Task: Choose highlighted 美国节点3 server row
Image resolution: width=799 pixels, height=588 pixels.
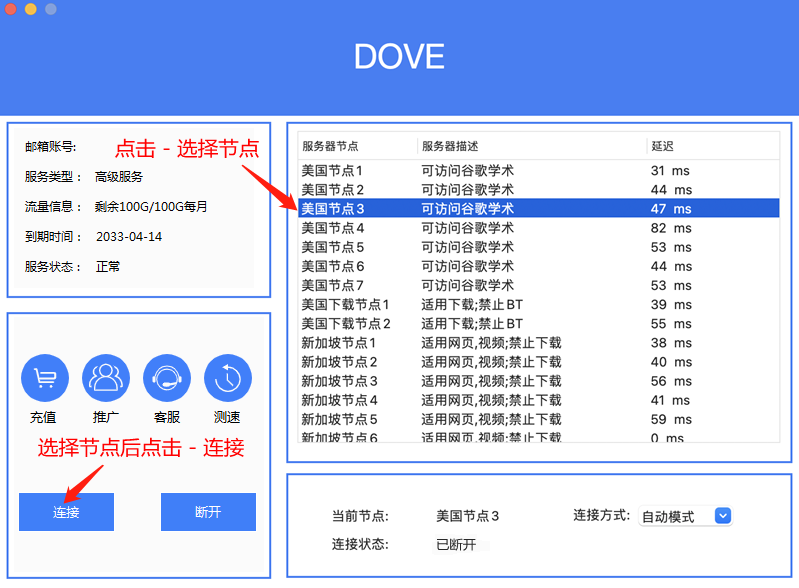Action: pos(333,209)
